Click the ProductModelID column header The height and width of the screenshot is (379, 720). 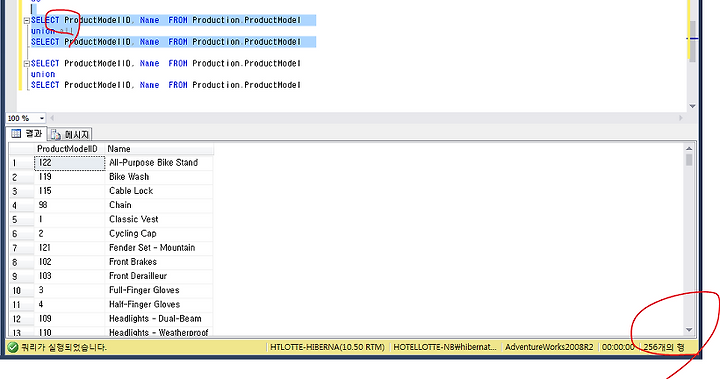pos(69,149)
